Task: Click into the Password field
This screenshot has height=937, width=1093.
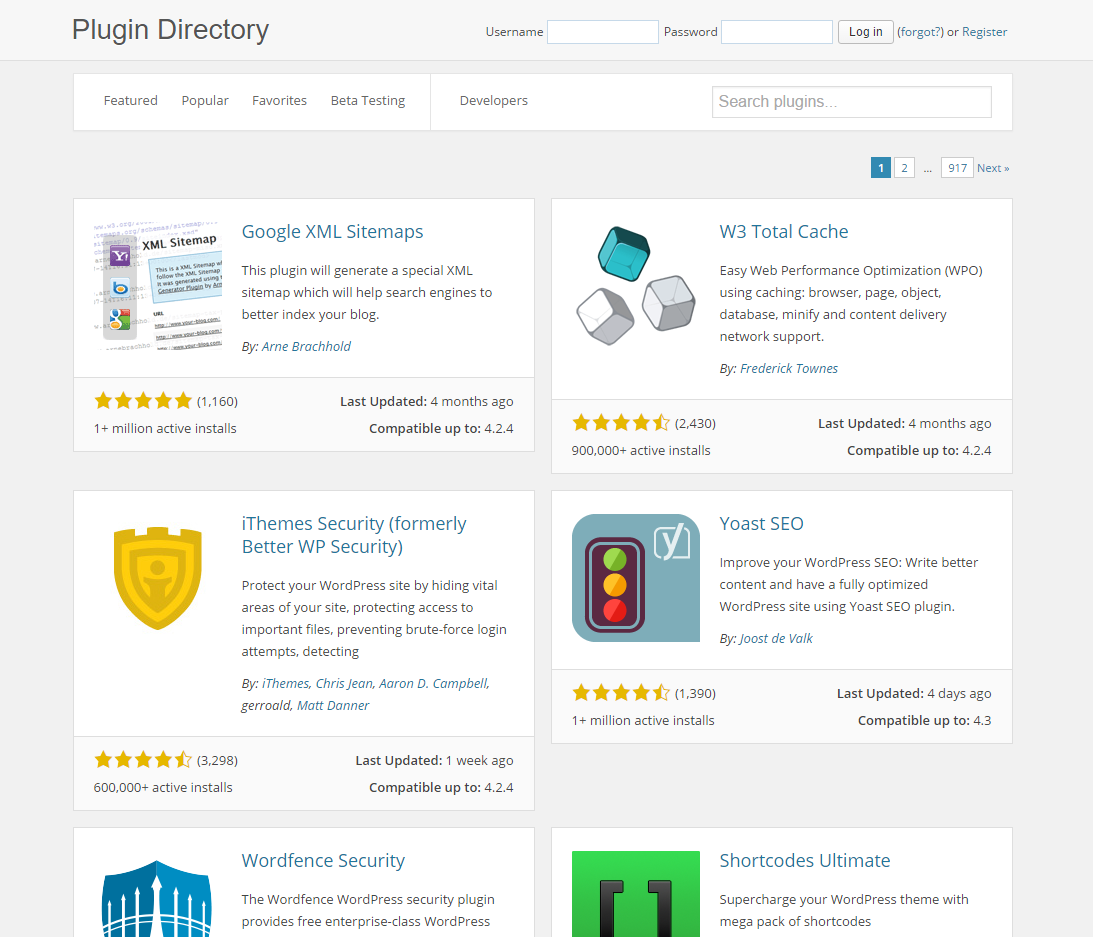Action: [777, 32]
